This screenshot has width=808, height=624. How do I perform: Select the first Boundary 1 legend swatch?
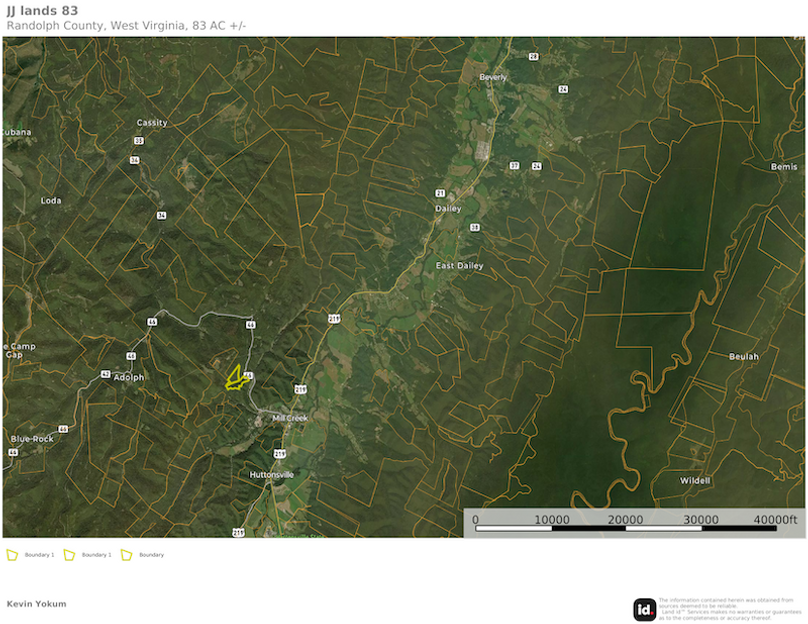pyautogui.click(x=14, y=553)
